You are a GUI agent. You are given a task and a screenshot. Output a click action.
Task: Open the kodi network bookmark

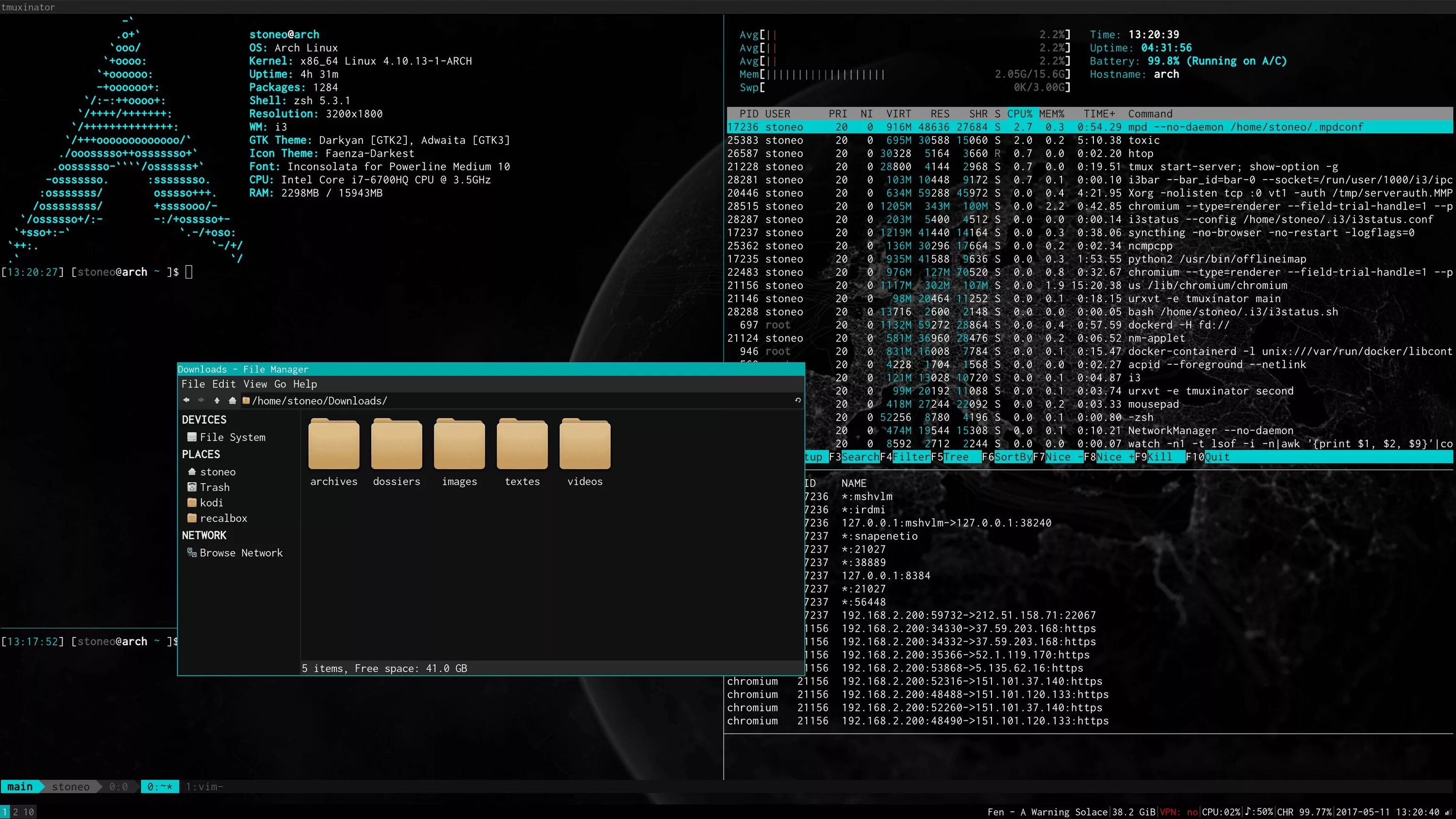coord(211,503)
